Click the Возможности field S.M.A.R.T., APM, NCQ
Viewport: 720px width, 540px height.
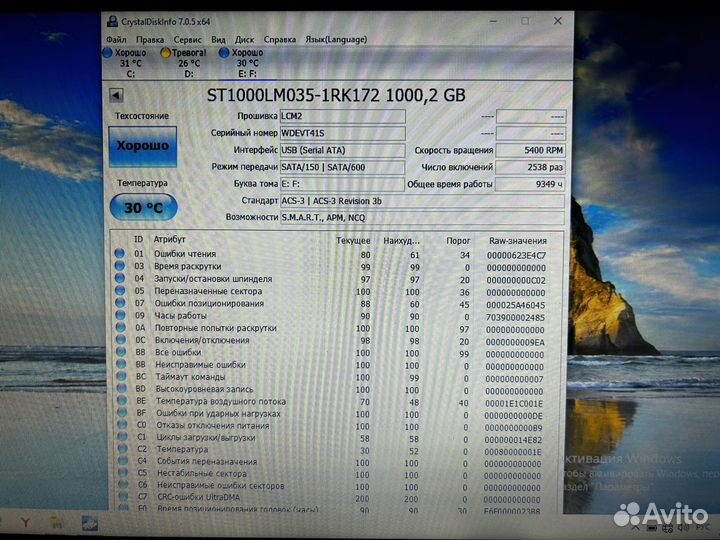point(422,218)
